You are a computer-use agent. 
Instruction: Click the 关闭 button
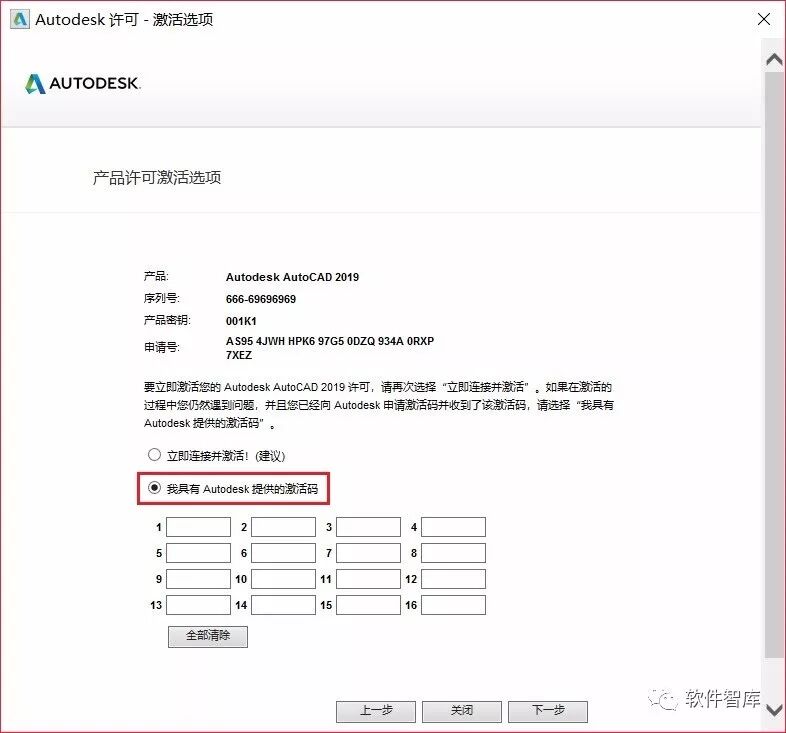click(462, 711)
